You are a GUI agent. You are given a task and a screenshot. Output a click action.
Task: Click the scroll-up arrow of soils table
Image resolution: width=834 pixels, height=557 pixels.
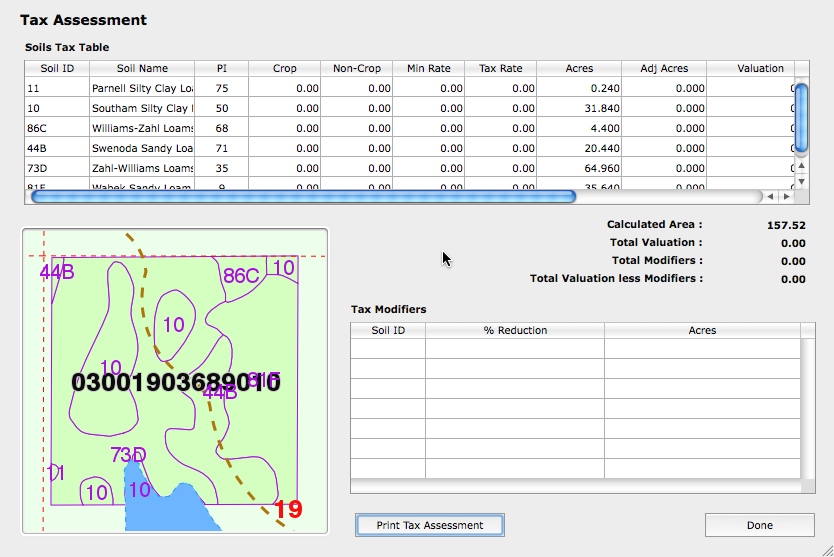tap(802, 166)
